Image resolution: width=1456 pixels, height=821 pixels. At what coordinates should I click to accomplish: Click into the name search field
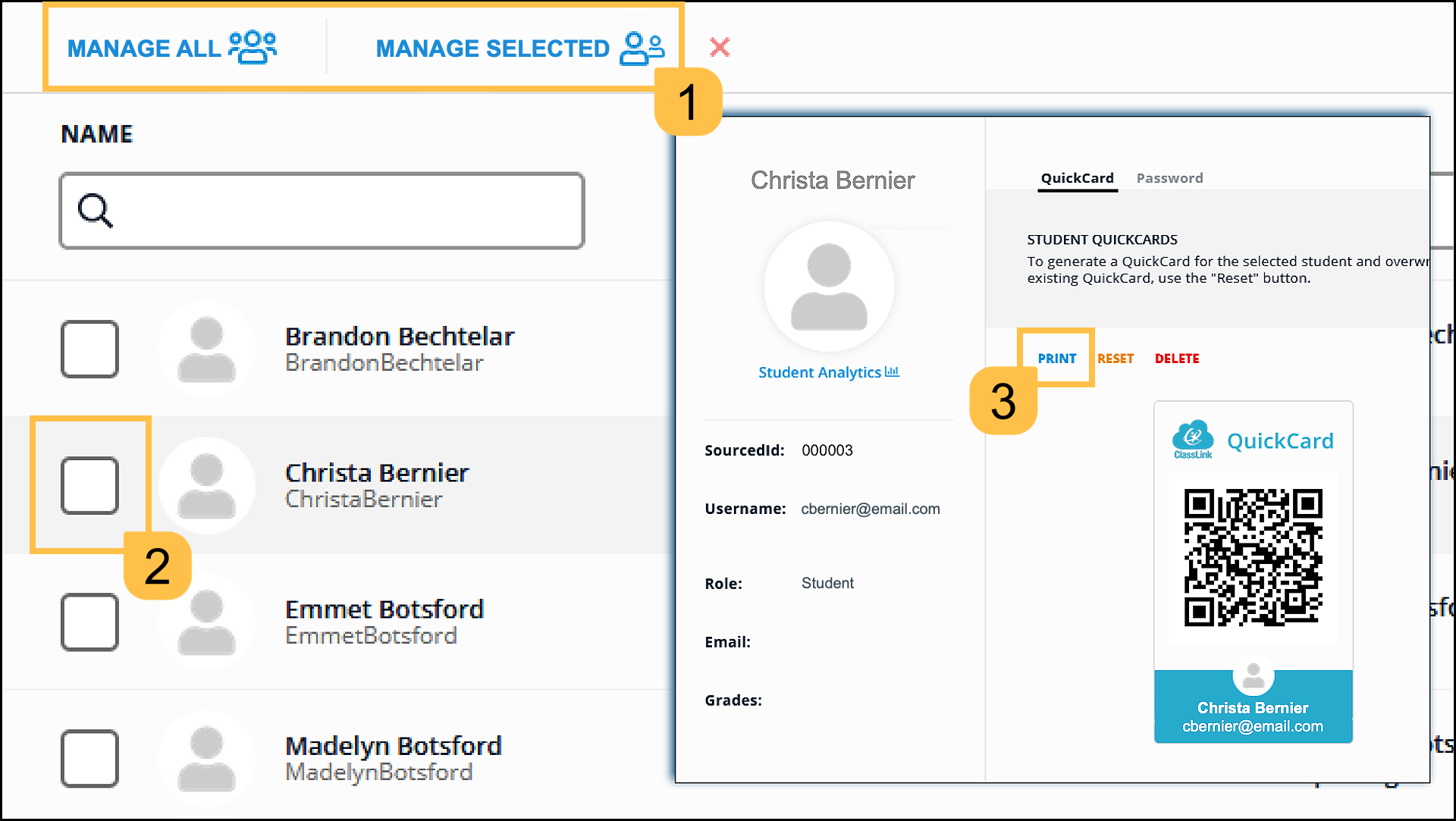[x=341, y=211]
